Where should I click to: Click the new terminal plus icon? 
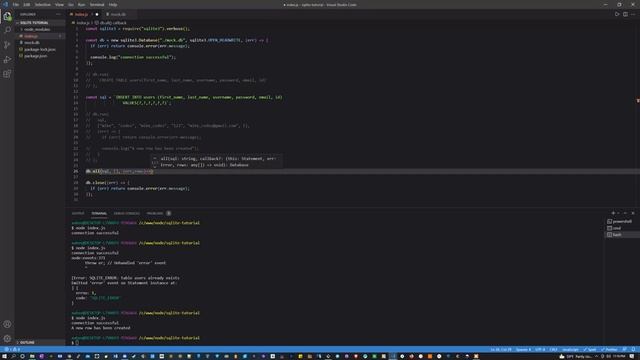coord(613,213)
